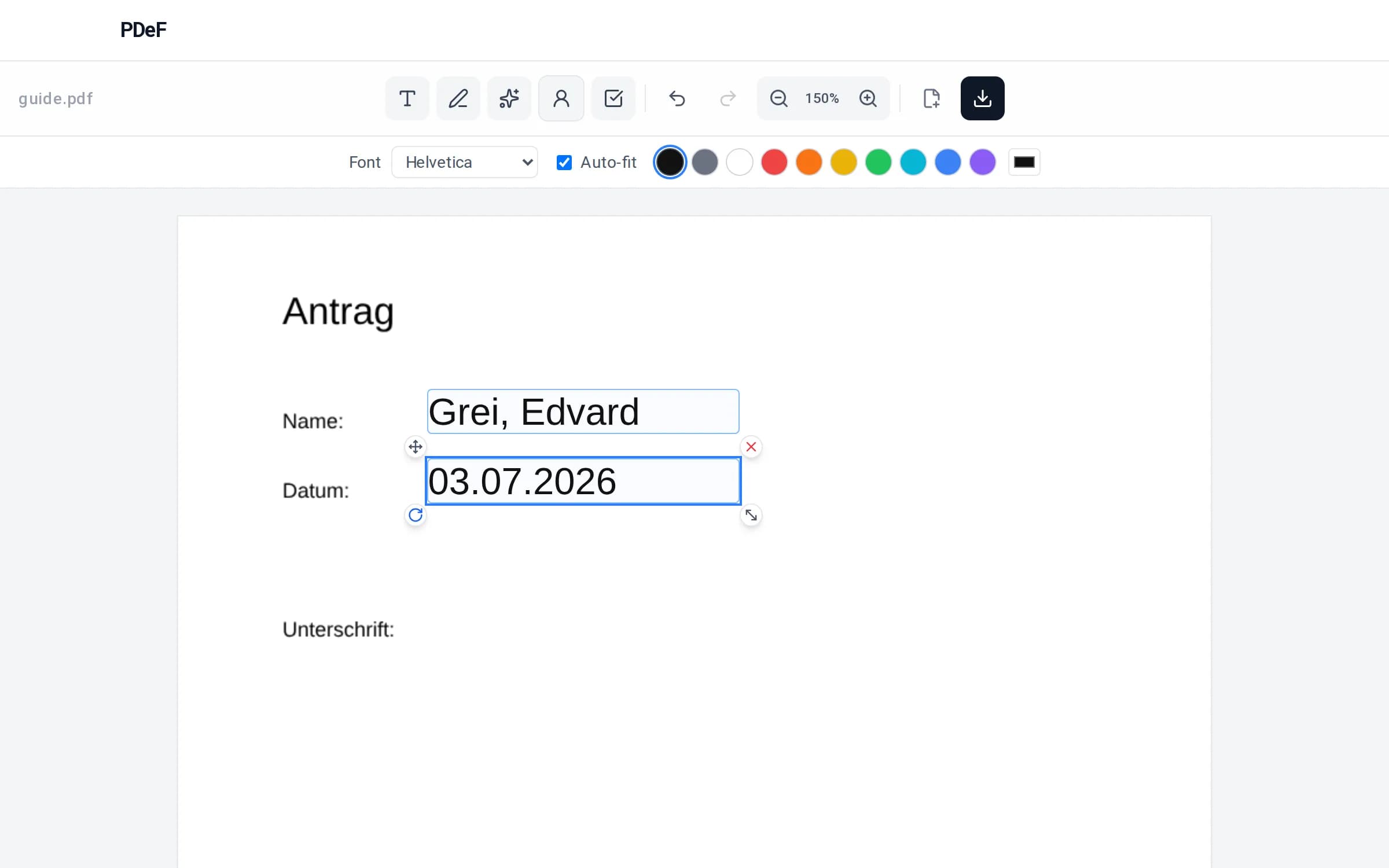
Task: Click the Name: label
Action: coord(313,421)
